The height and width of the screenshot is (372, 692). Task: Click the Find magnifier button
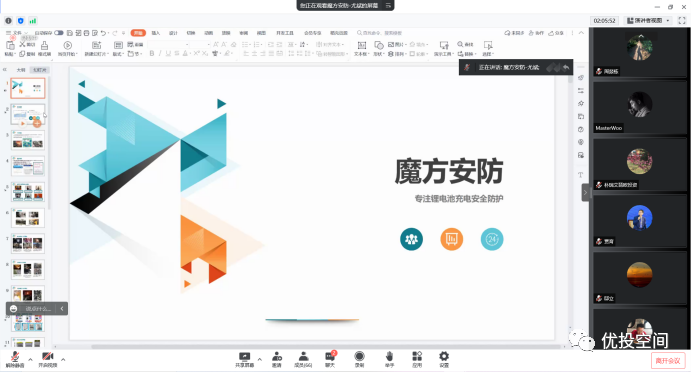(465, 45)
